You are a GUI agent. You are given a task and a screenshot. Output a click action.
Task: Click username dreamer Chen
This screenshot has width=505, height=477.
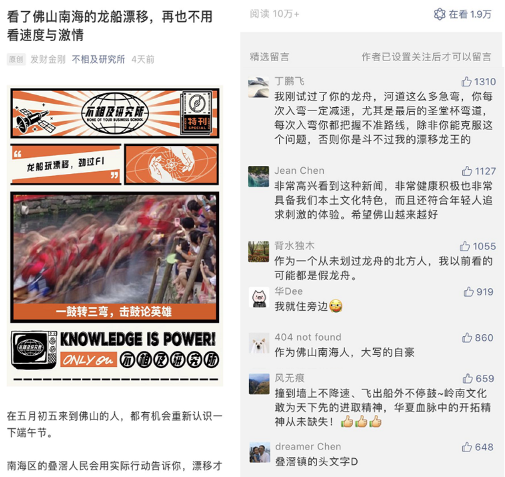click(308, 446)
